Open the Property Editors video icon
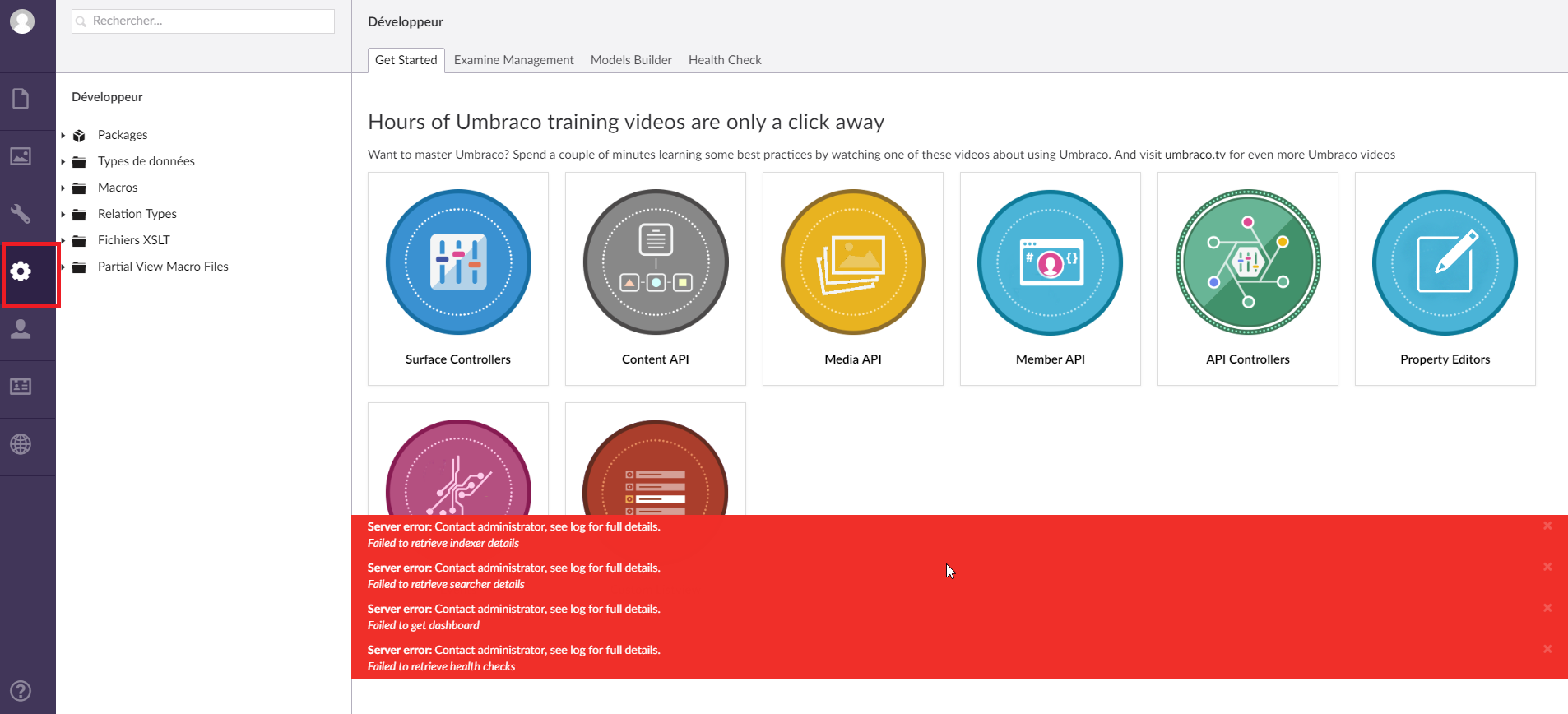 tap(1445, 262)
